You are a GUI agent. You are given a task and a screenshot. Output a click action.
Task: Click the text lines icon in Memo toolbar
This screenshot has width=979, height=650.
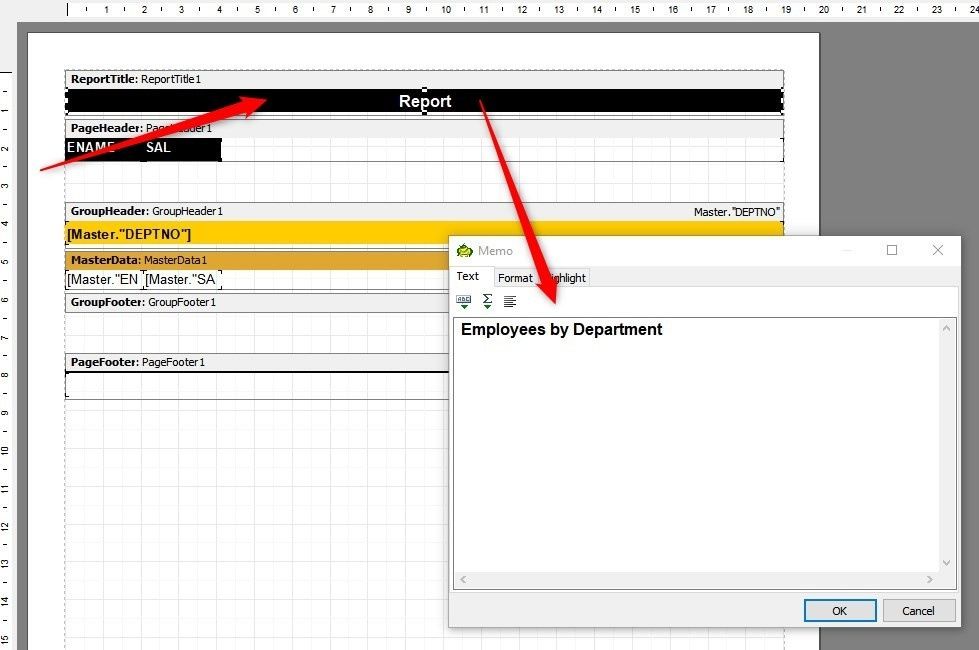[x=510, y=300]
